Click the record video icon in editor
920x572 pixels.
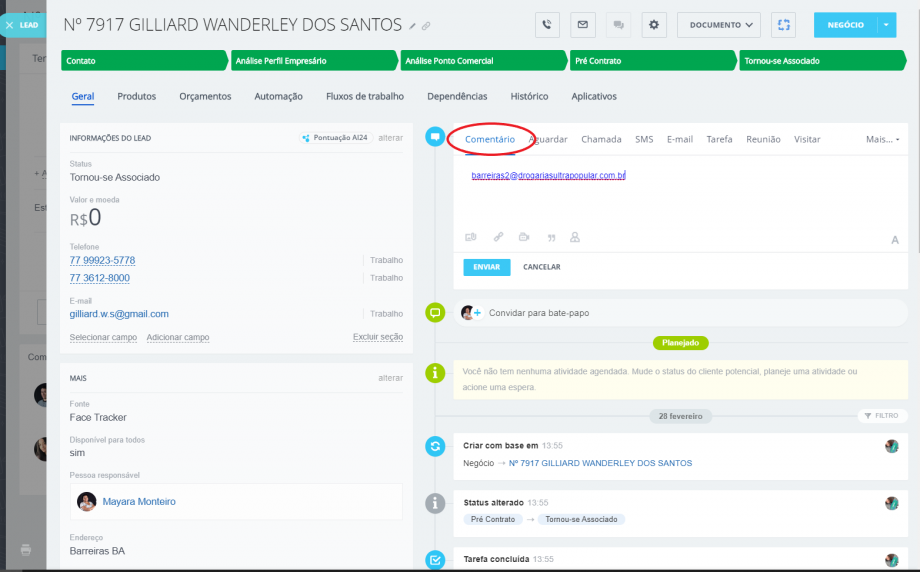click(x=524, y=237)
